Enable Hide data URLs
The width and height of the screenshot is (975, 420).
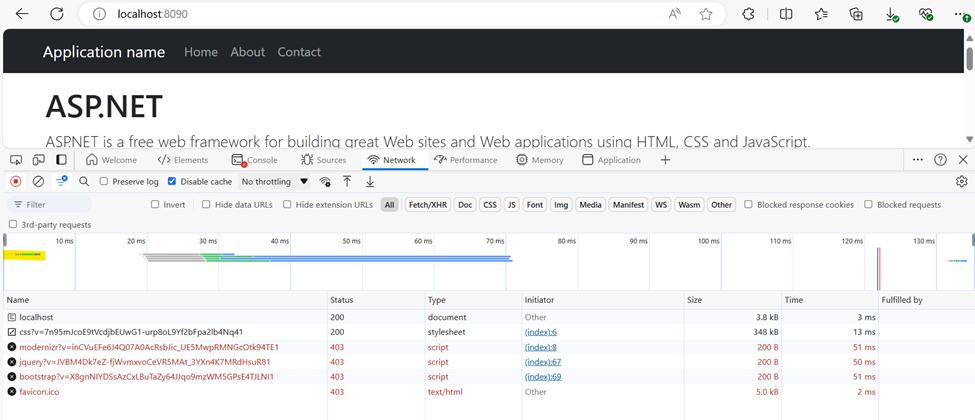click(x=206, y=204)
